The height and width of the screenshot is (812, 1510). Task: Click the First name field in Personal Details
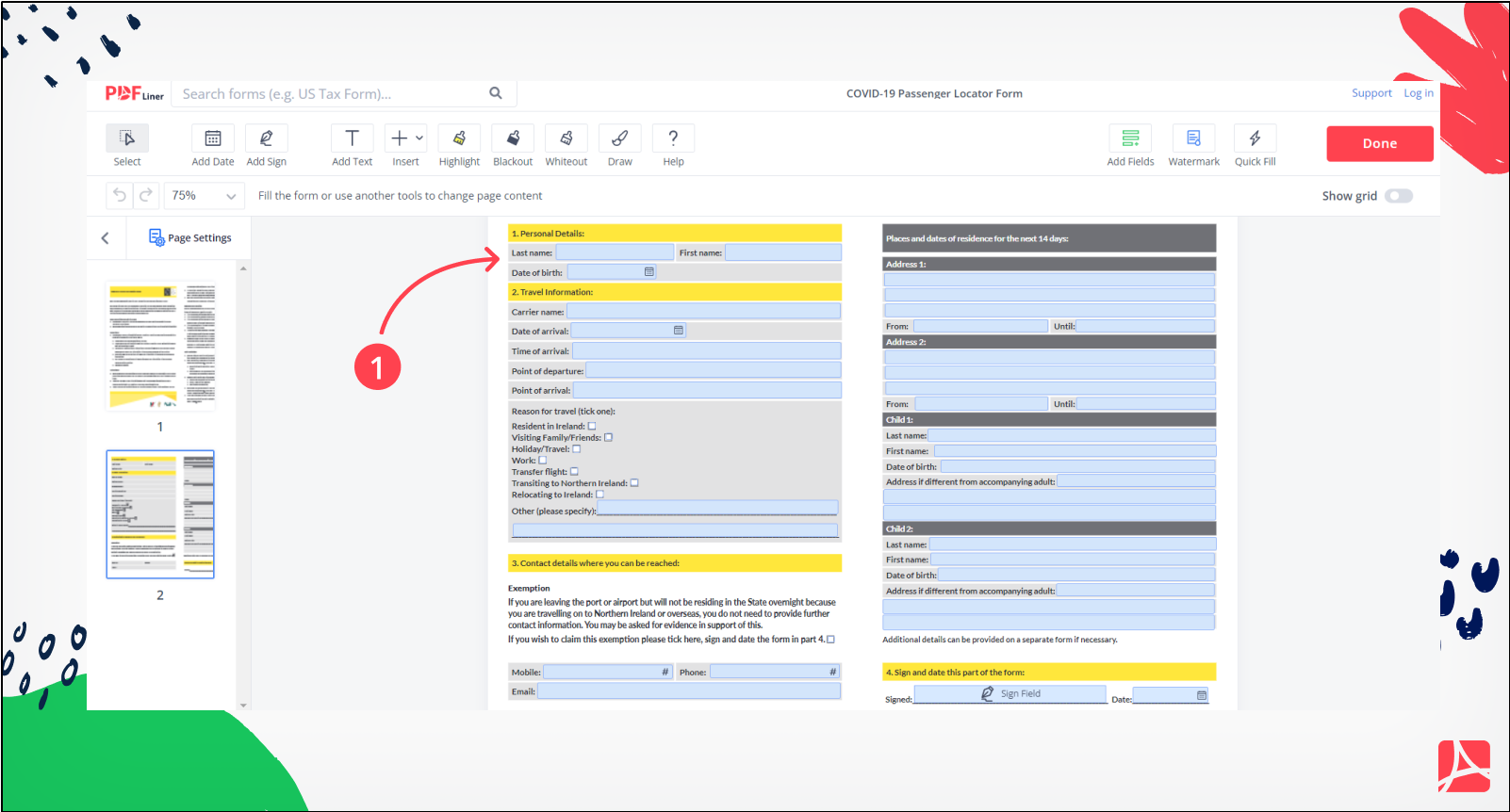[783, 252]
